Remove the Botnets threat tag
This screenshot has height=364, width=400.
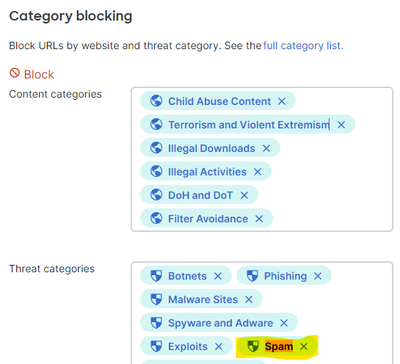218,276
